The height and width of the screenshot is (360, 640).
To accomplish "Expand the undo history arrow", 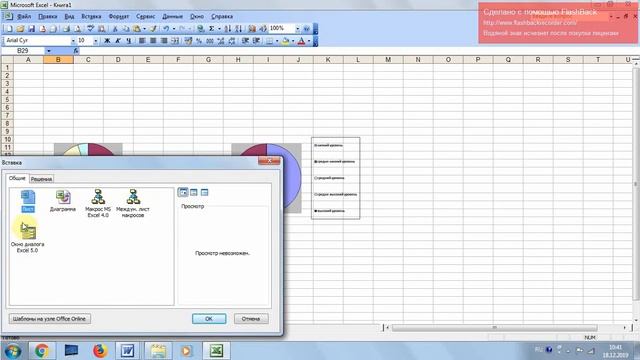I will tap(174, 29).
